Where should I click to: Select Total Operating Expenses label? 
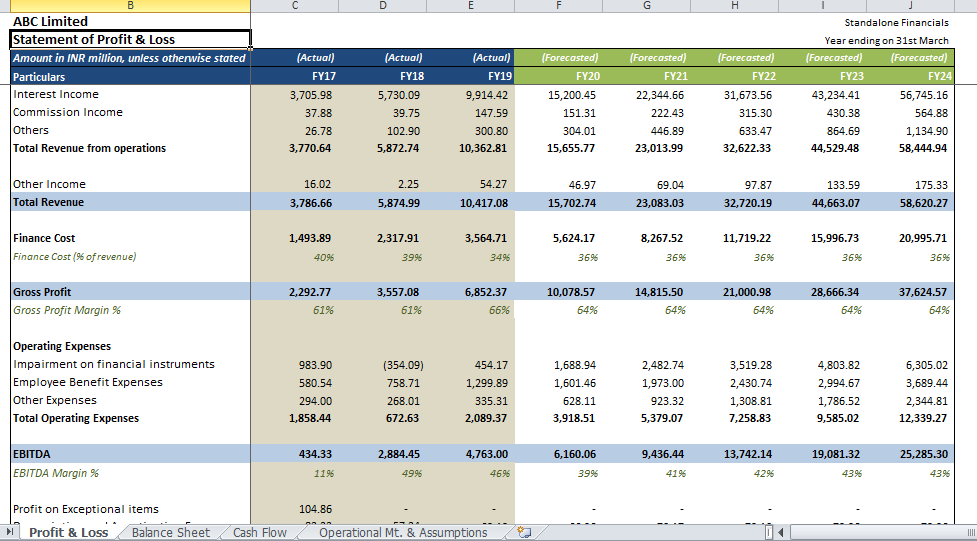click(76, 418)
